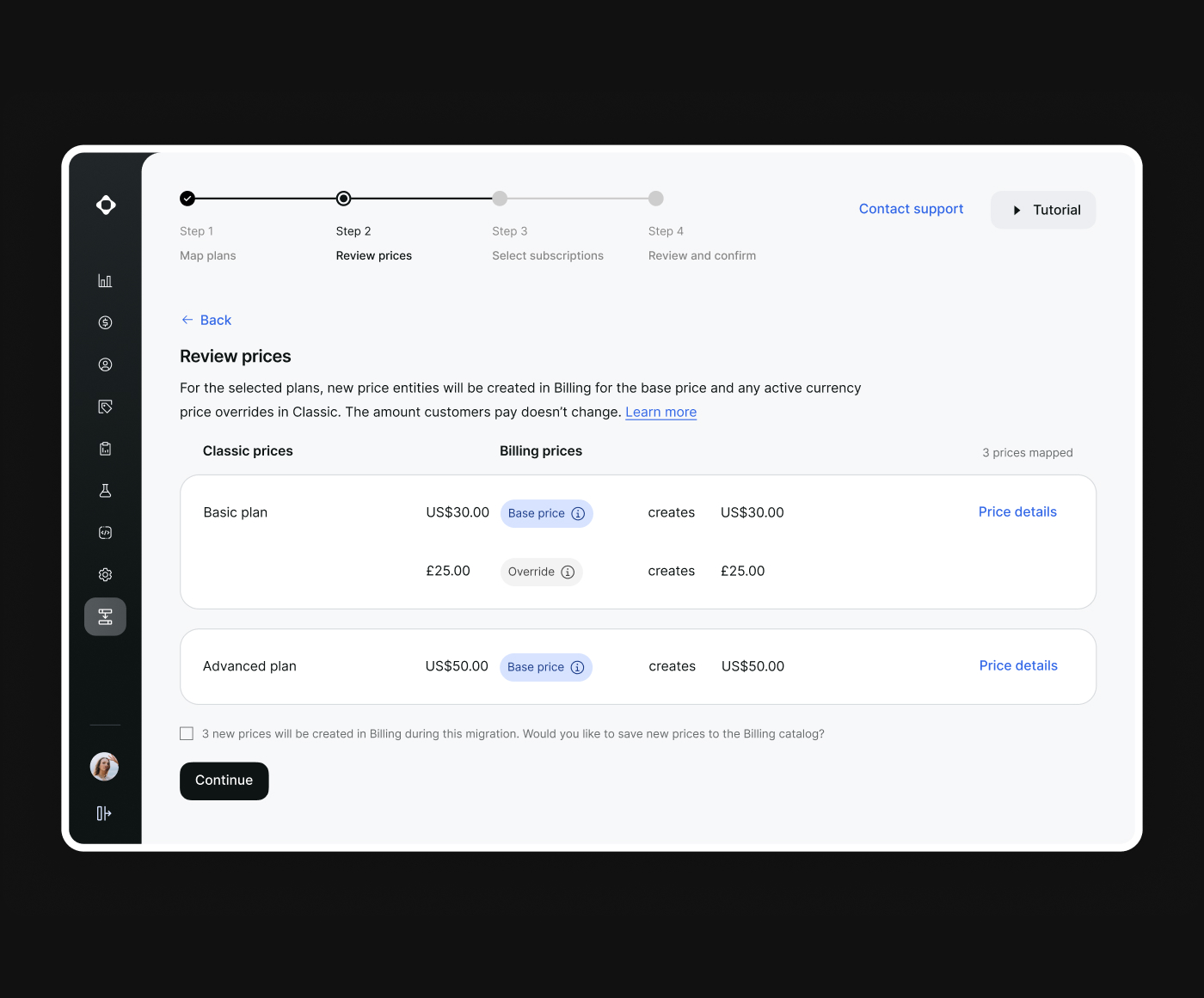Click Continue to proceed

(x=224, y=781)
